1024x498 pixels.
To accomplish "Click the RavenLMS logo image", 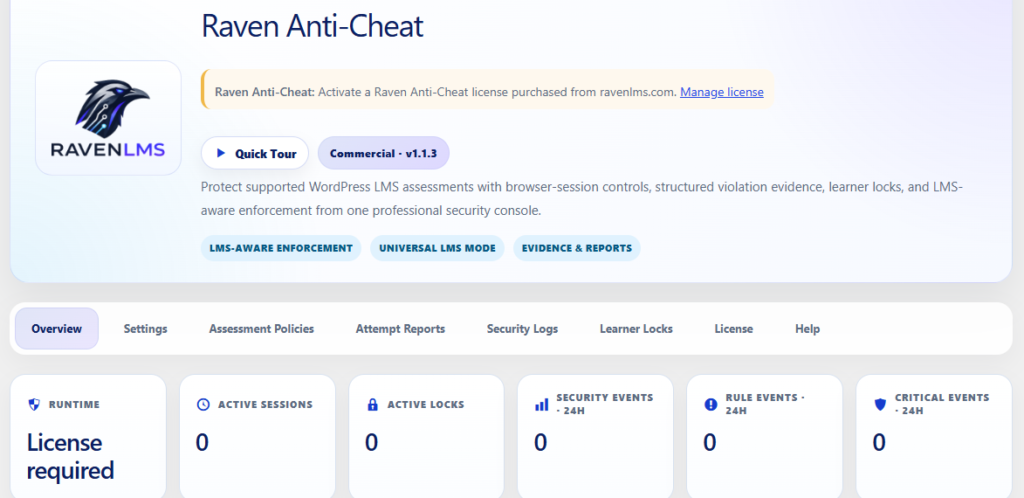I will tap(108, 118).
